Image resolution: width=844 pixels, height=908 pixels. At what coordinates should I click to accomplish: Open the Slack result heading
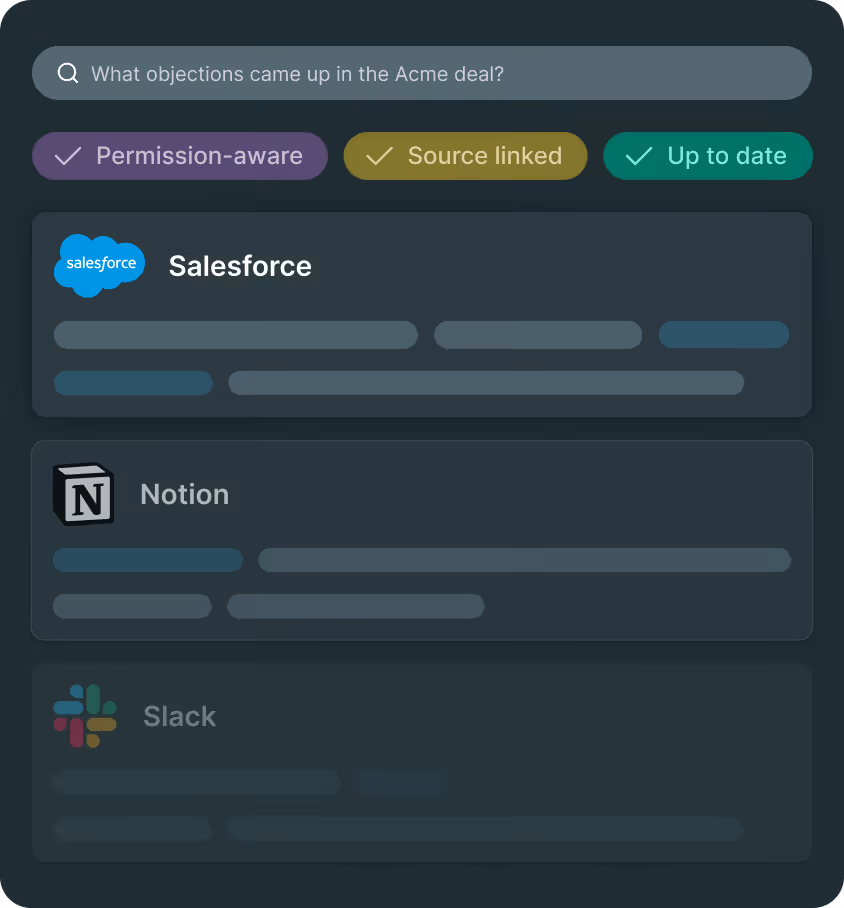pyautogui.click(x=180, y=716)
